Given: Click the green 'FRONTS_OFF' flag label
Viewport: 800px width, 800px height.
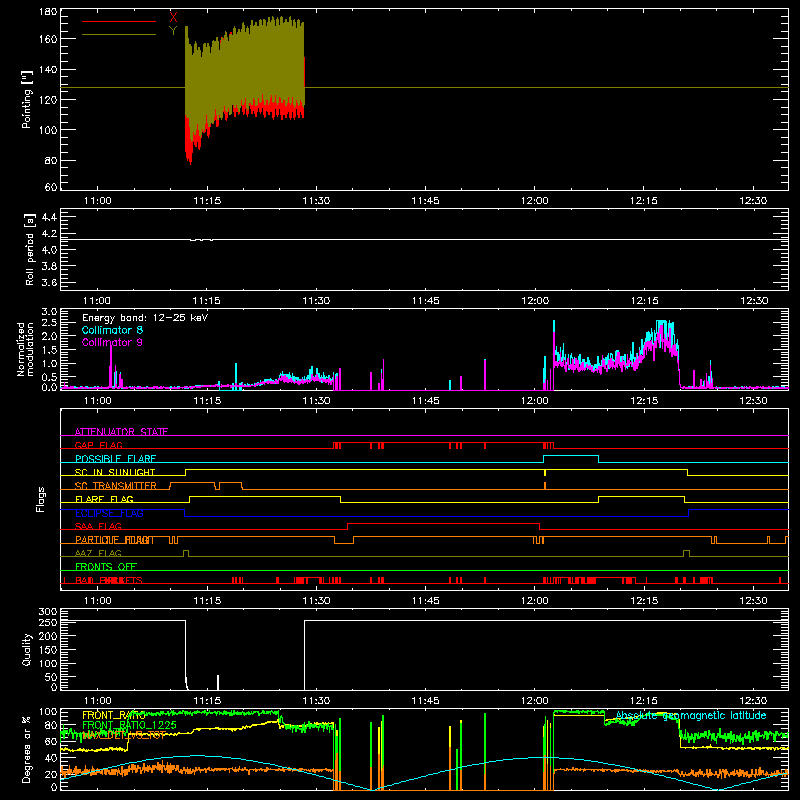Looking at the screenshot, I should tap(106, 567).
